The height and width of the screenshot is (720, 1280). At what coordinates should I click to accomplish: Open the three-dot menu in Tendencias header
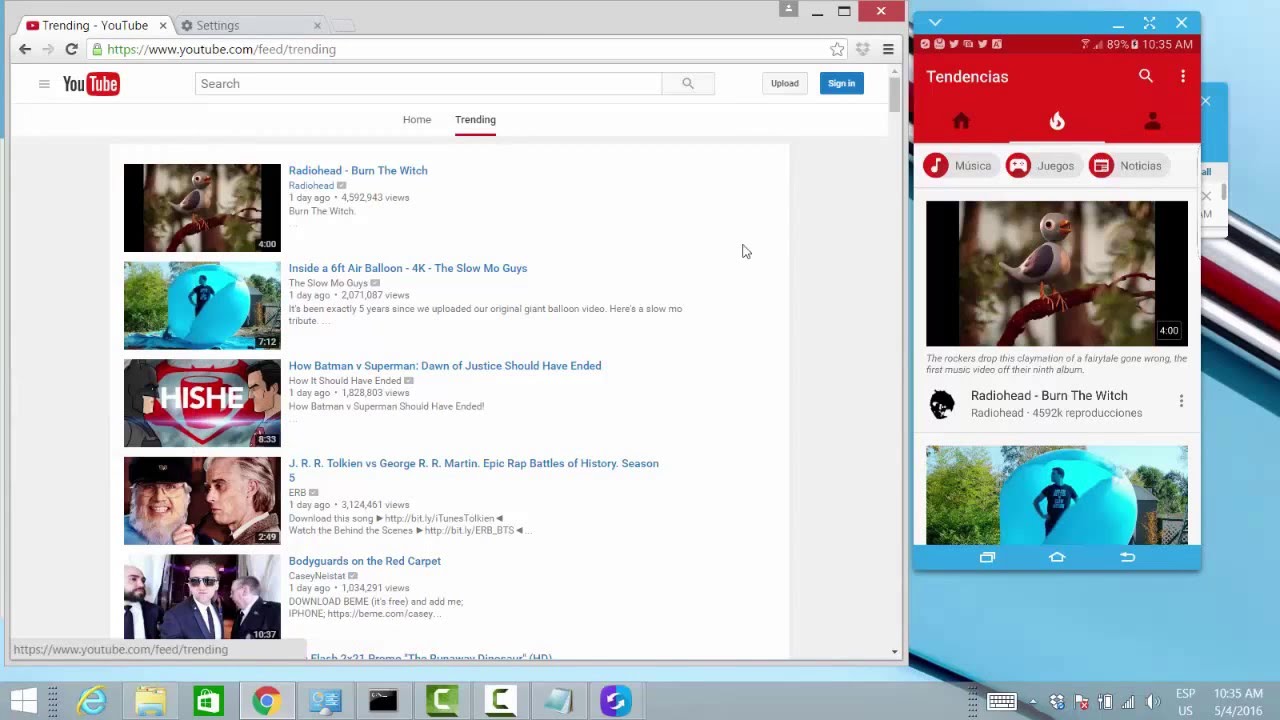1183,76
